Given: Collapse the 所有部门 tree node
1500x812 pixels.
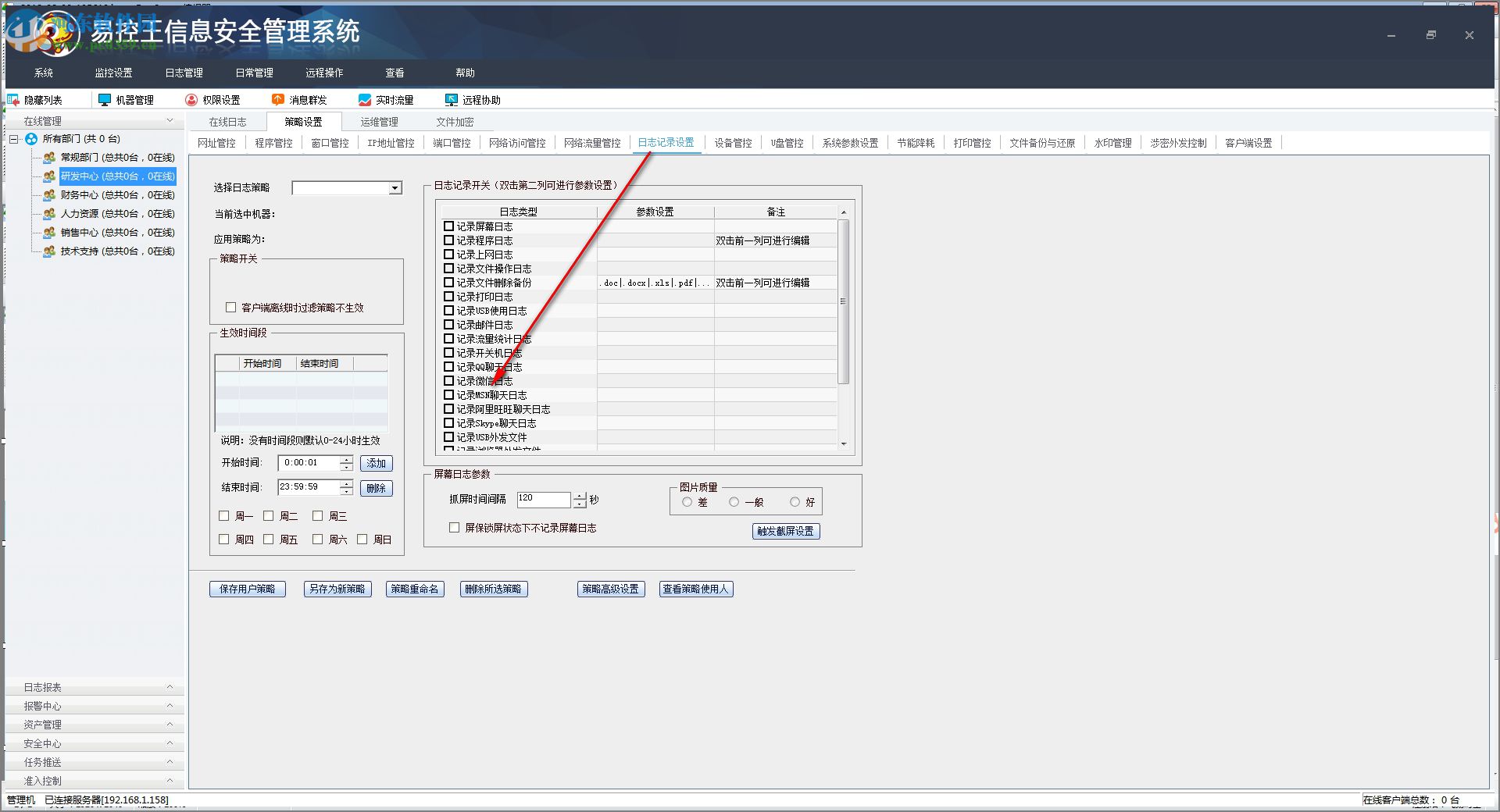Looking at the screenshot, I should click(14, 139).
